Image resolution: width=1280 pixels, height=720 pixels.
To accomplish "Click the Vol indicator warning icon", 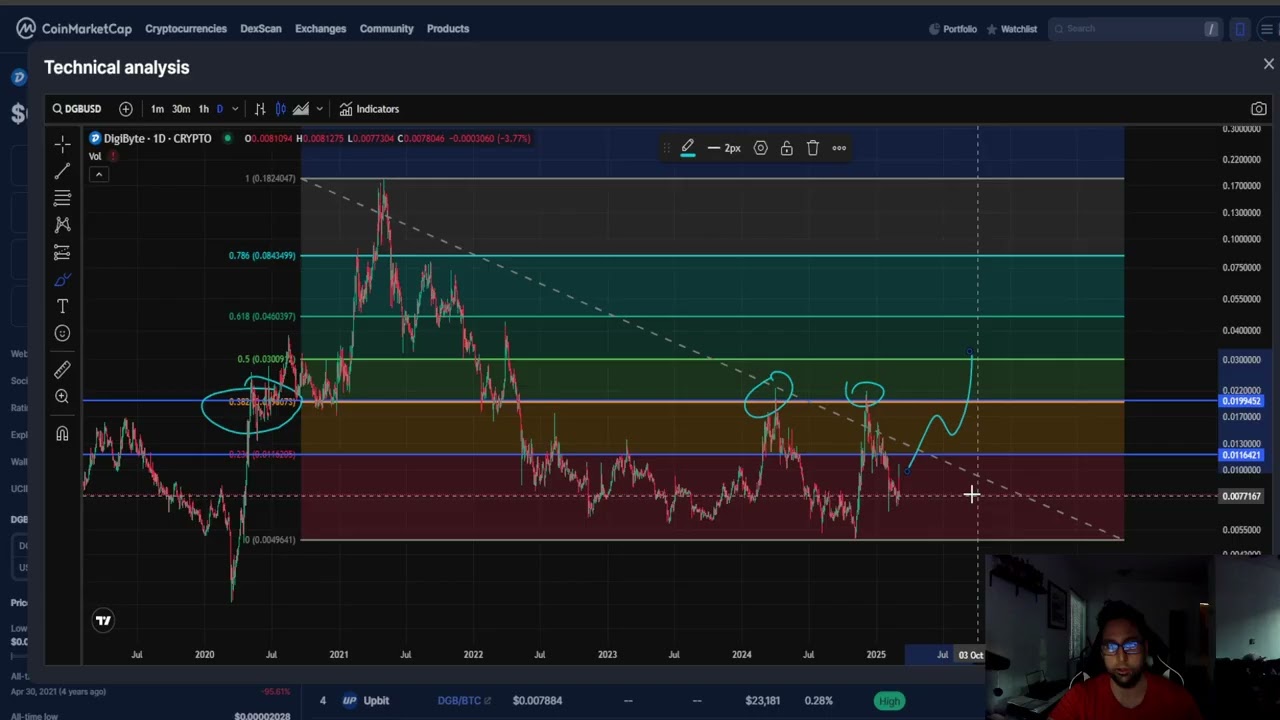I will (113, 156).
